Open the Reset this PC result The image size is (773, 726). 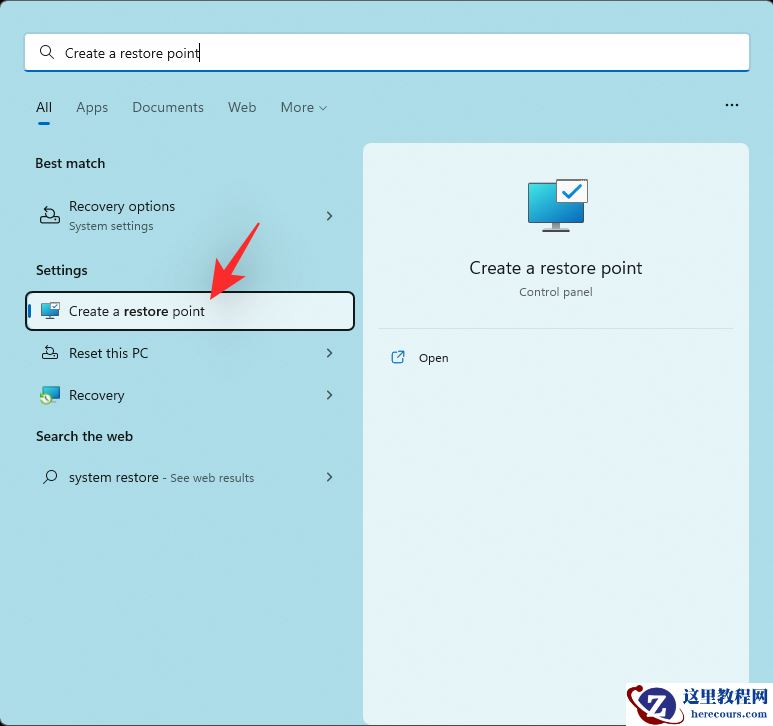click(x=190, y=353)
